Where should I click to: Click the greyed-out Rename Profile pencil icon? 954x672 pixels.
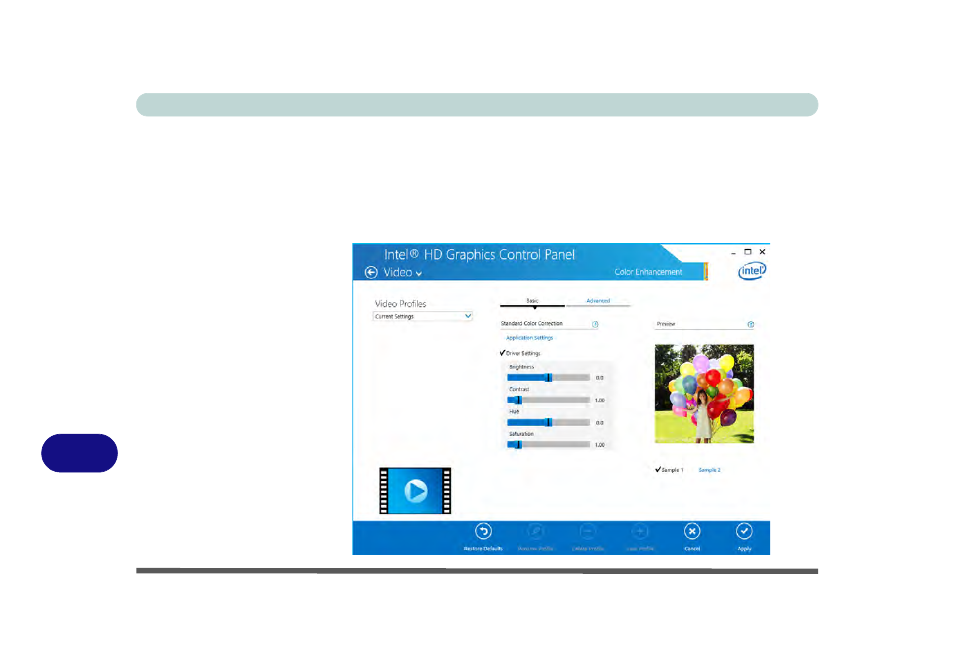pyautogui.click(x=535, y=532)
